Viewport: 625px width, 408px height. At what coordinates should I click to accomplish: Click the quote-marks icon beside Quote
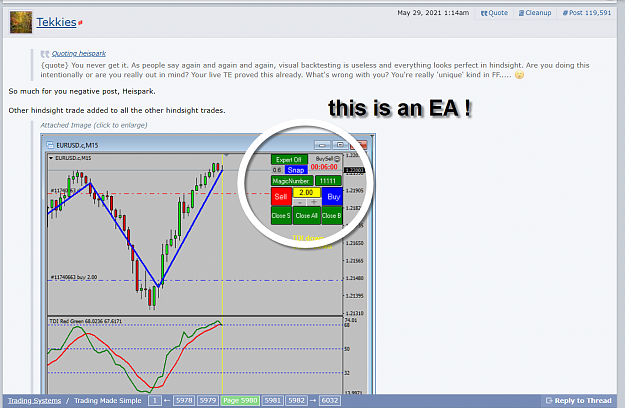point(484,13)
